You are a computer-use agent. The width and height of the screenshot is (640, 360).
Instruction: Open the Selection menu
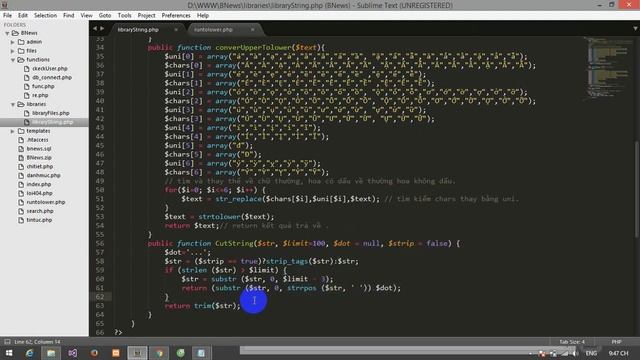coord(45,16)
